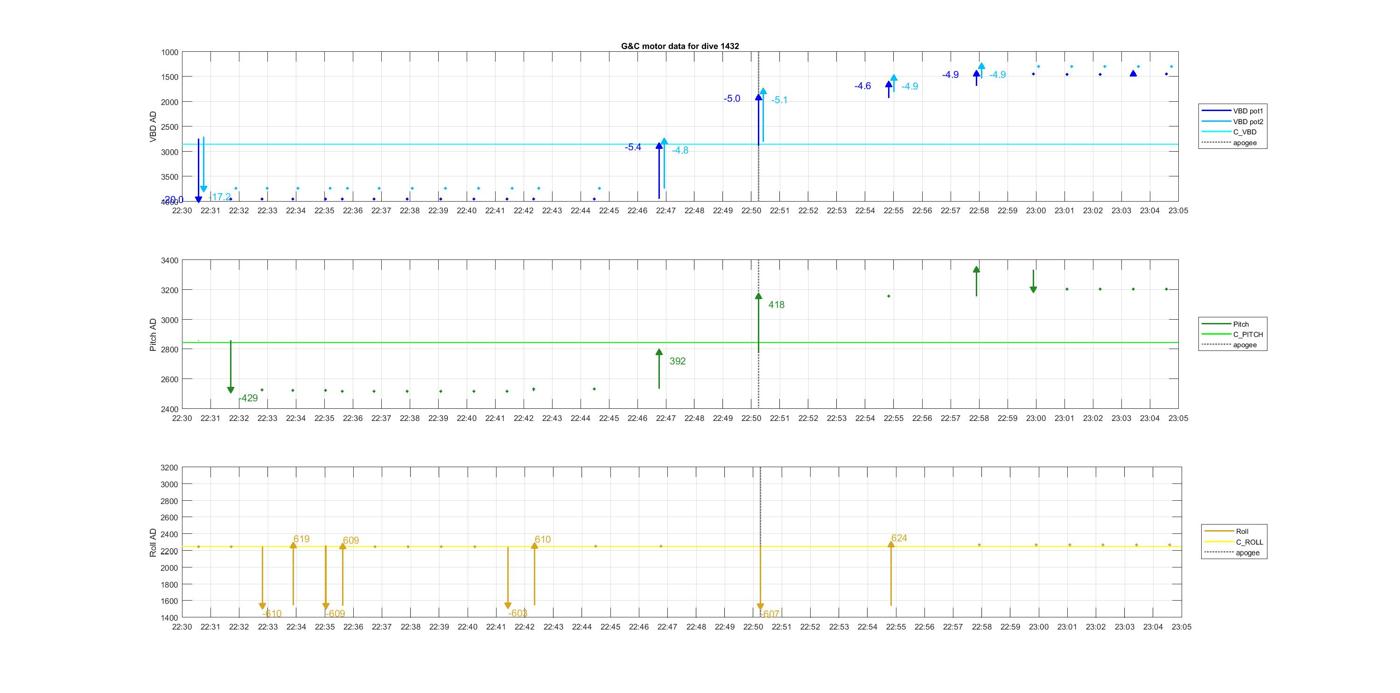Click the '-5.0' VBD rate label
1400x693 pixels.
pyautogui.click(x=732, y=98)
